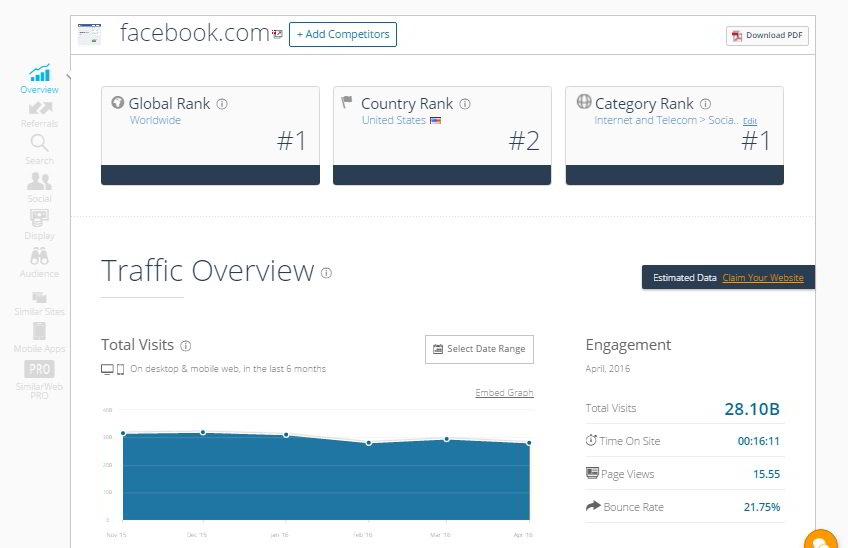Select the Jan '16 data point
Screen dimensions: 848x548
(286, 435)
